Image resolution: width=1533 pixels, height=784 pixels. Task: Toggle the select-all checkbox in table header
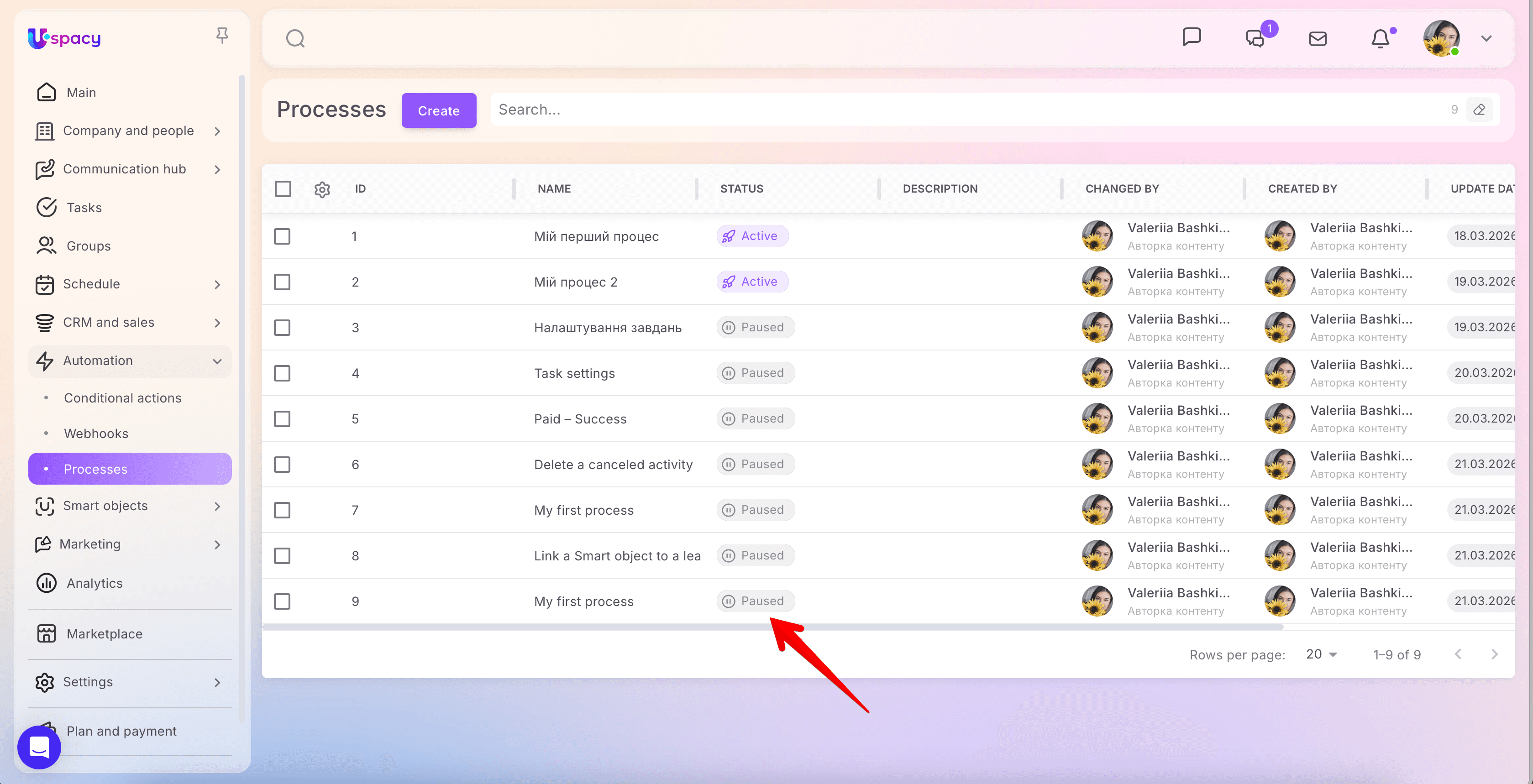click(x=283, y=189)
